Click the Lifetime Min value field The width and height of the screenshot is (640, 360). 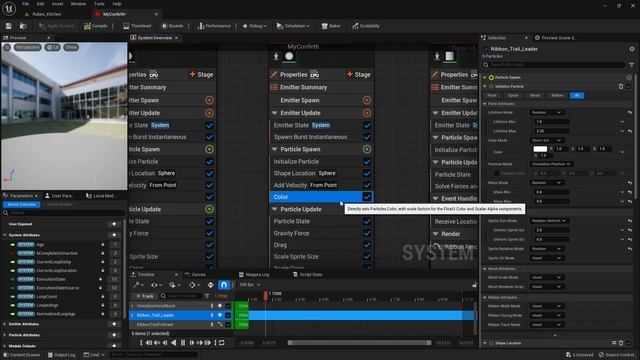coord(551,122)
